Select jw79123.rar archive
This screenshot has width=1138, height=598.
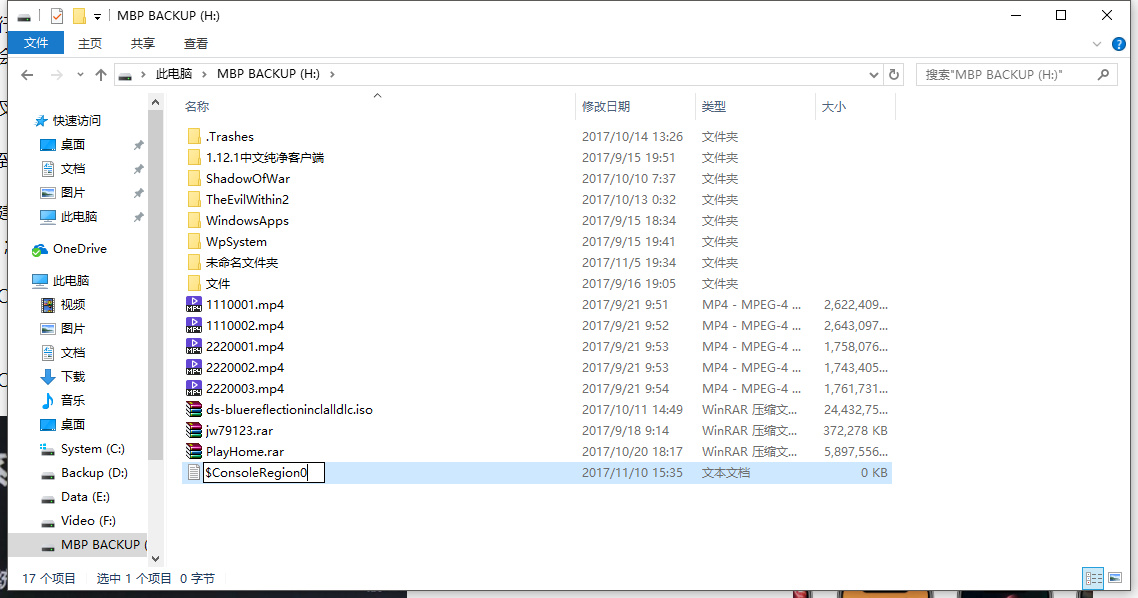point(239,431)
